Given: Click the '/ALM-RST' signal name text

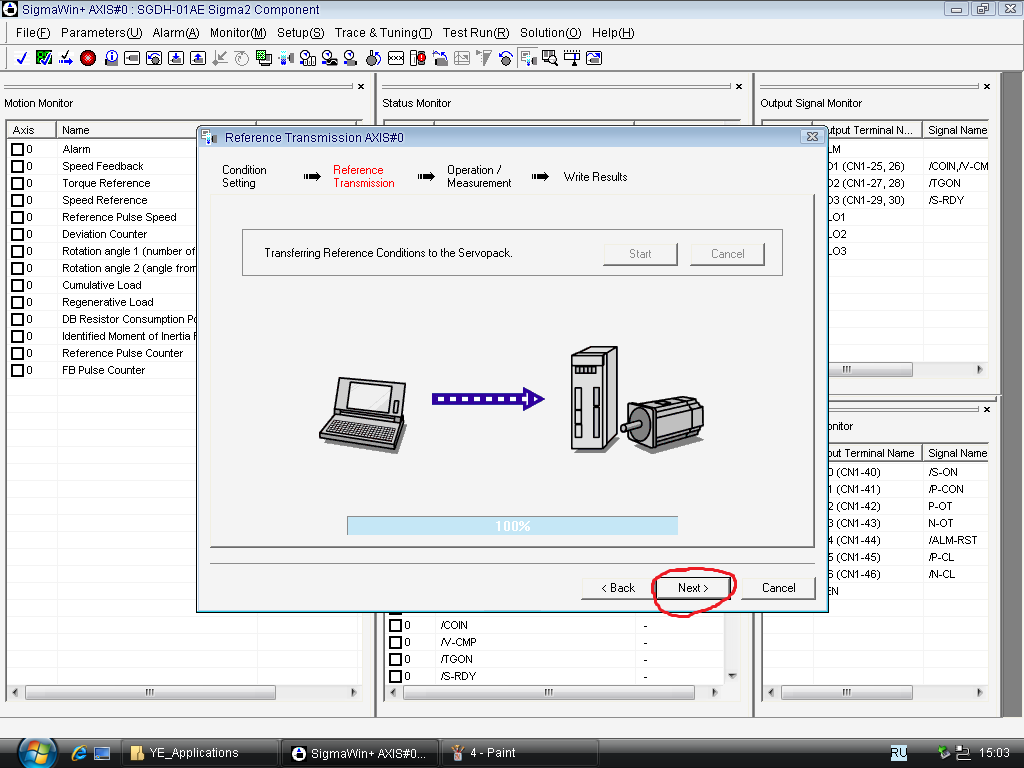Looking at the screenshot, I should pyautogui.click(x=953, y=540).
